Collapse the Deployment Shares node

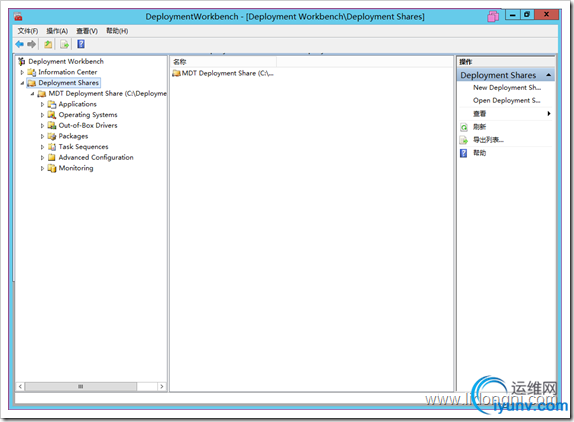(x=22, y=83)
